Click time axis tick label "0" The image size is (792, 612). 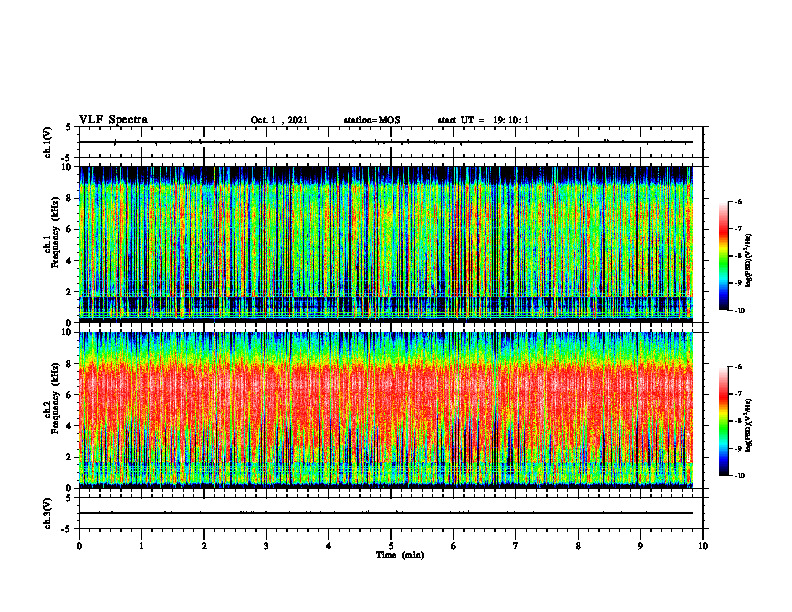tap(79, 546)
